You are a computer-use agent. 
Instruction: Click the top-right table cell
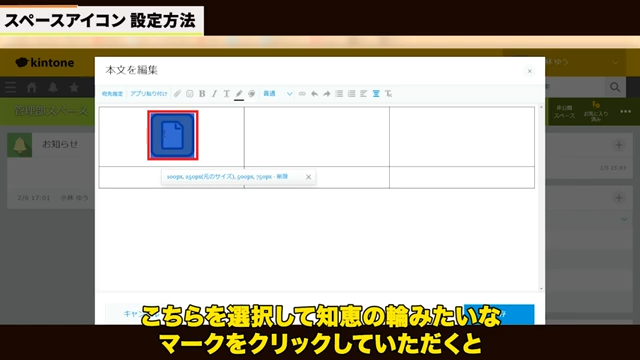click(x=462, y=136)
